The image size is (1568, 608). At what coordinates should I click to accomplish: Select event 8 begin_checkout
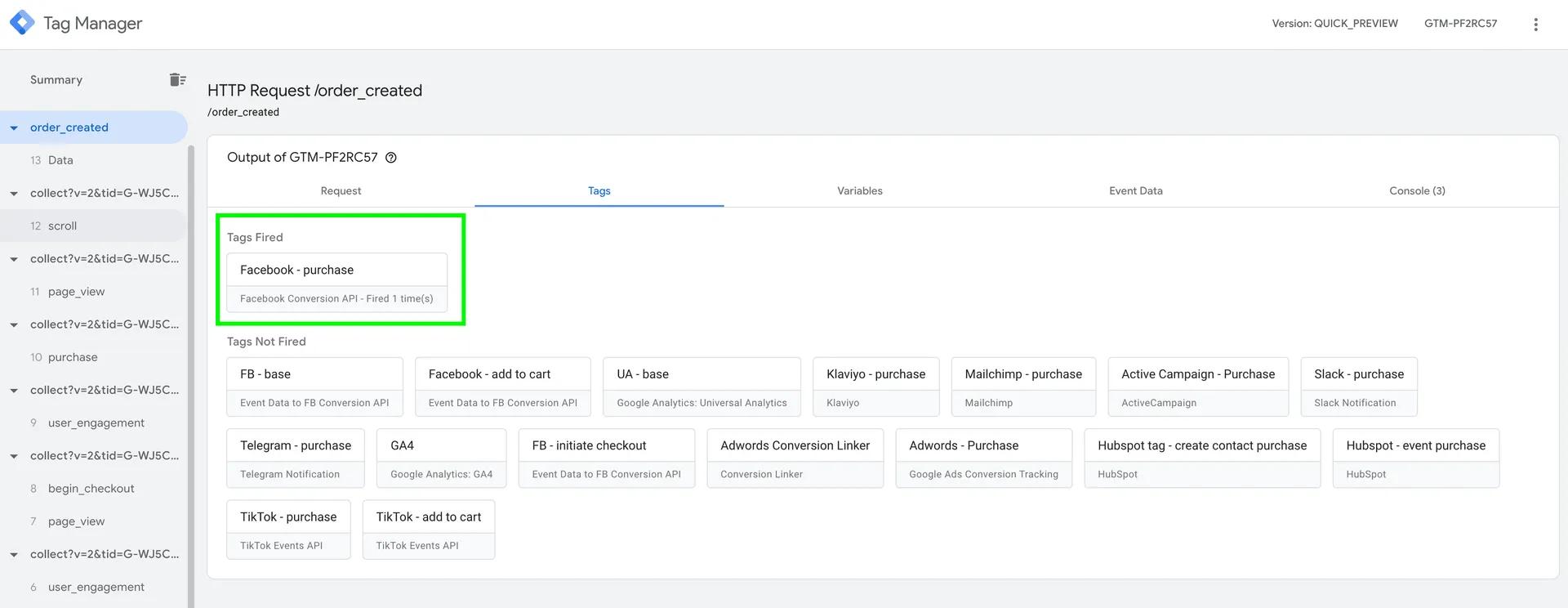[x=94, y=488]
